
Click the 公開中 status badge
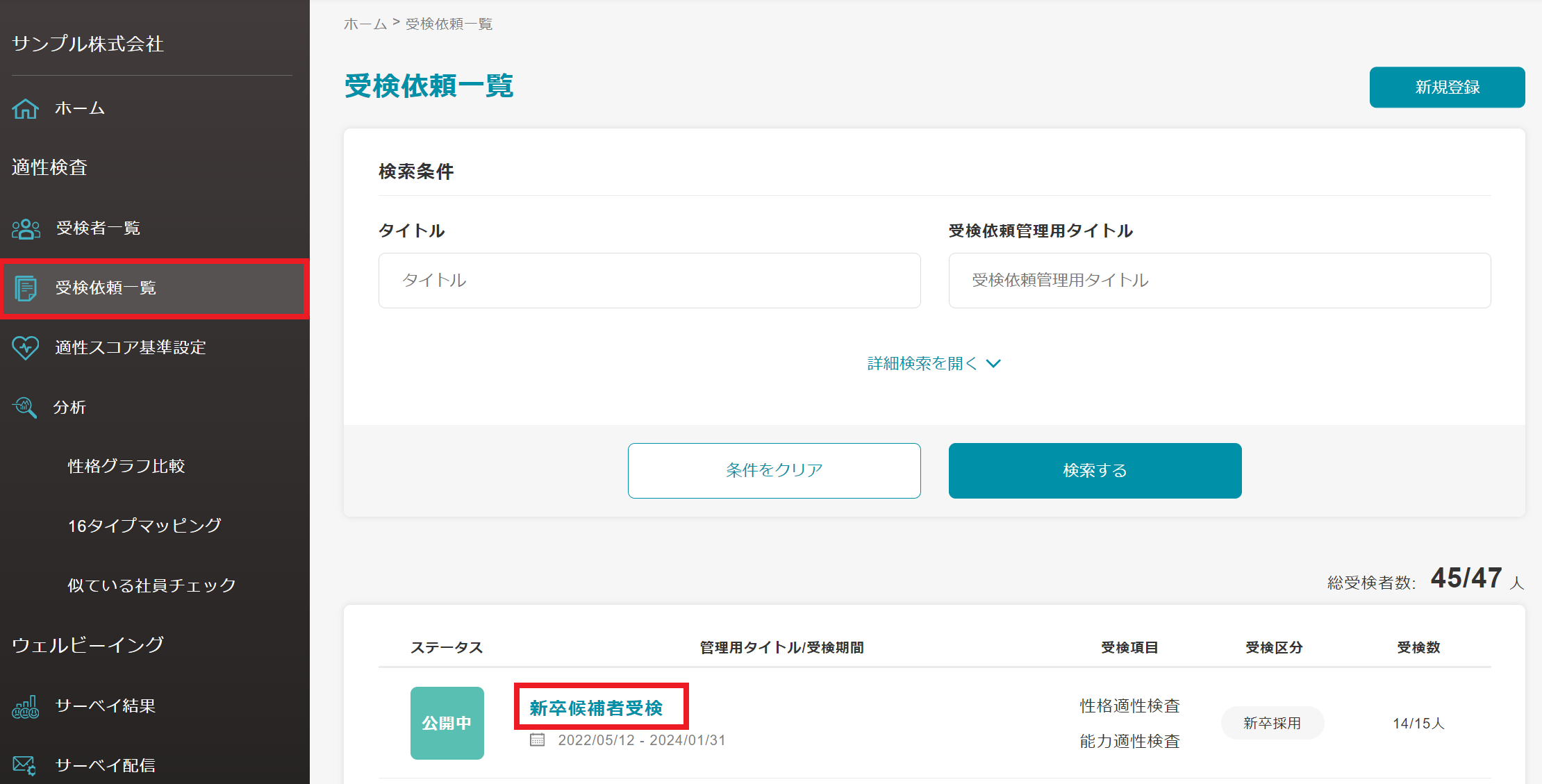(447, 723)
